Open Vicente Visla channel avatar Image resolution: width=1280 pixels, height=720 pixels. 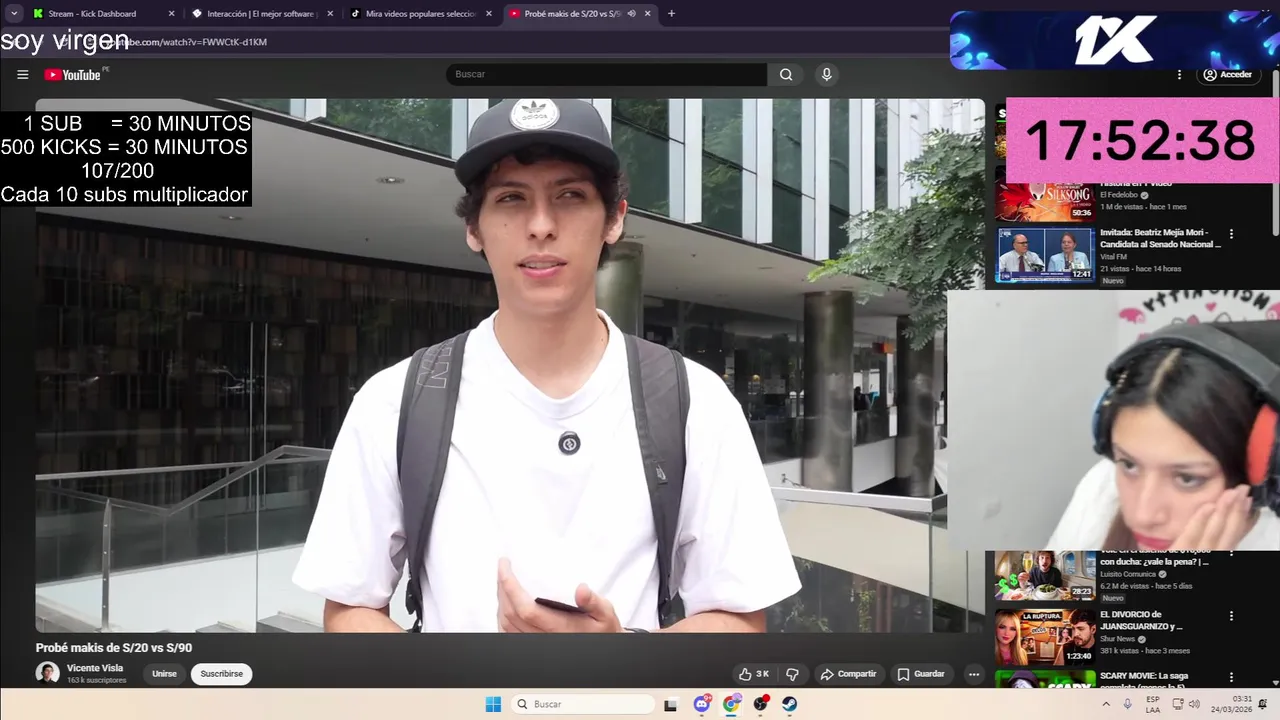(x=47, y=673)
